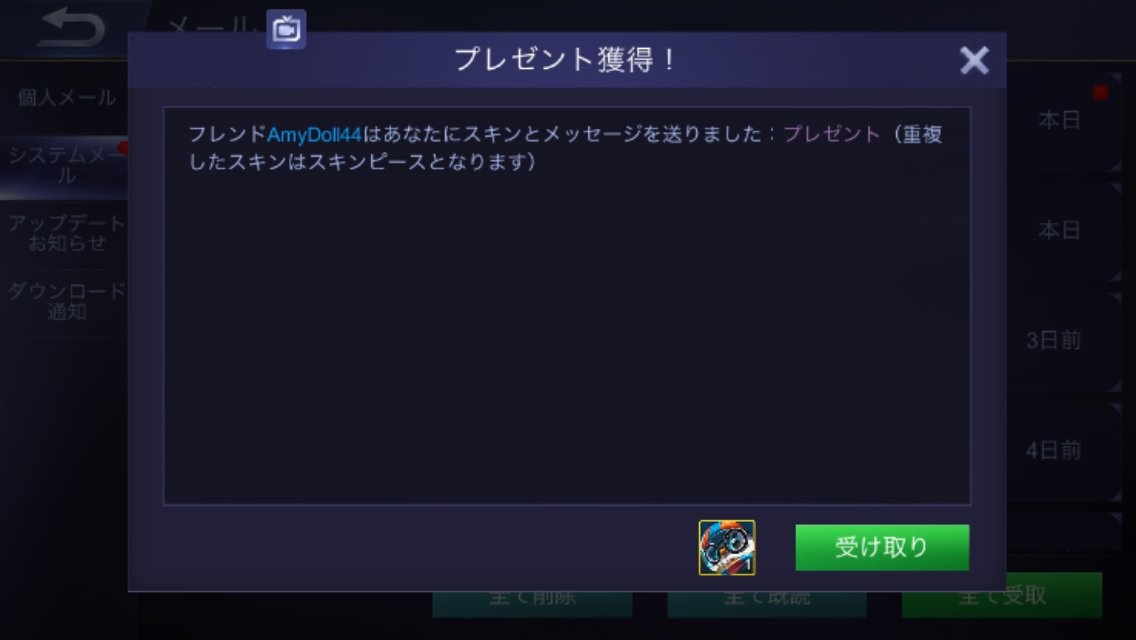The image size is (1136, 640).
Task: Open the アップデートお知らせ tab
Action: pyautogui.click(x=66, y=233)
